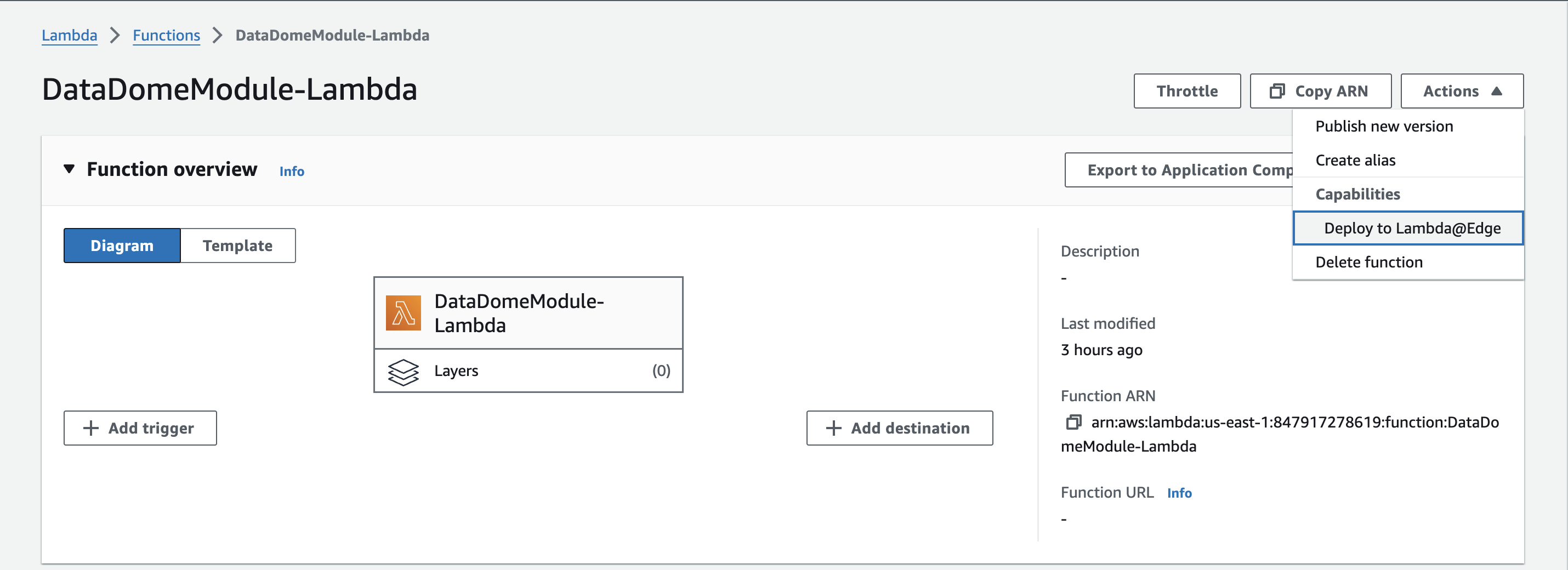This screenshot has width=1568, height=570.
Task: Select Publish new version from Actions menu
Action: point(1407,127)
